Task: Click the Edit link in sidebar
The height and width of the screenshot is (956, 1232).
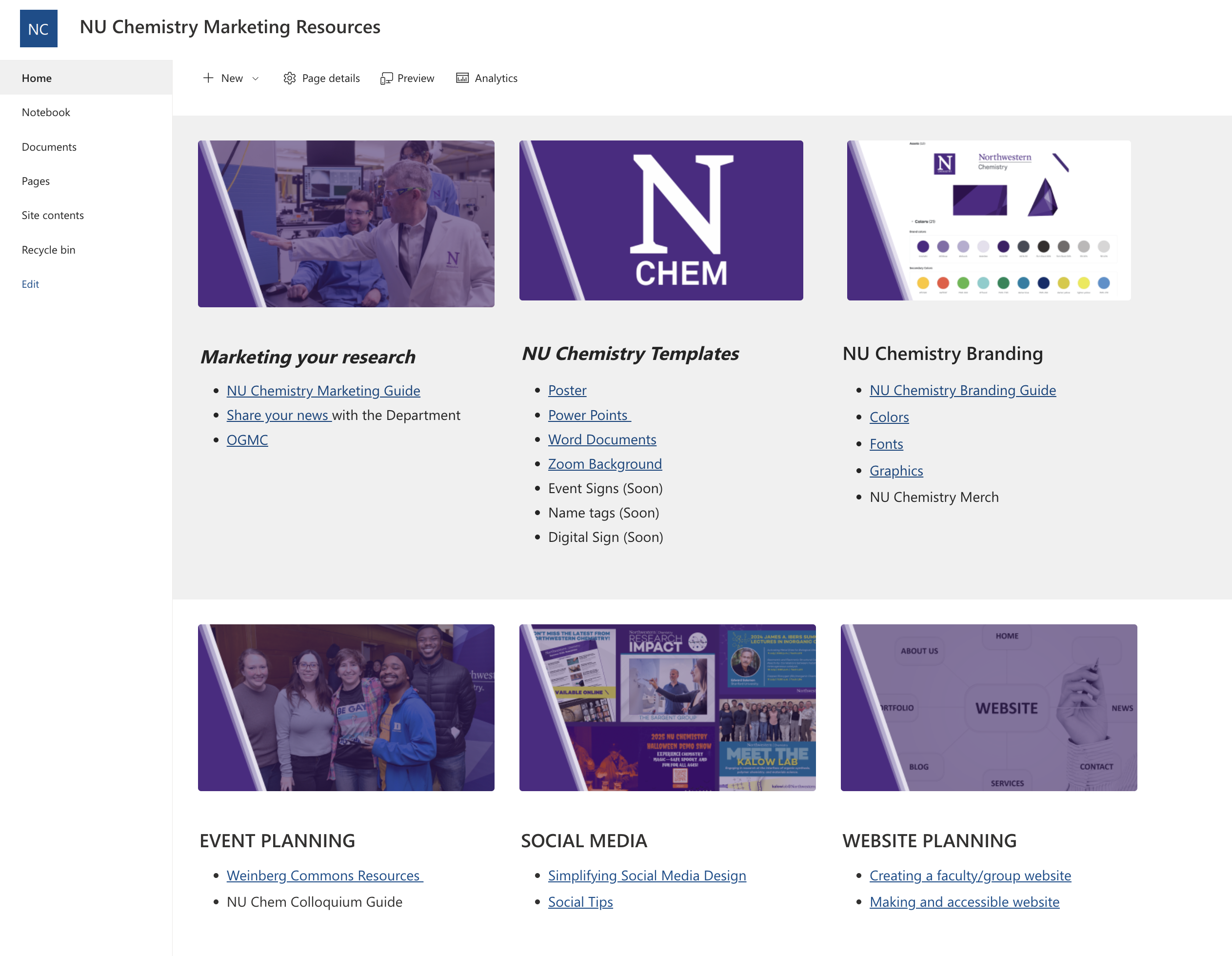Action: (x=30, y=284)
